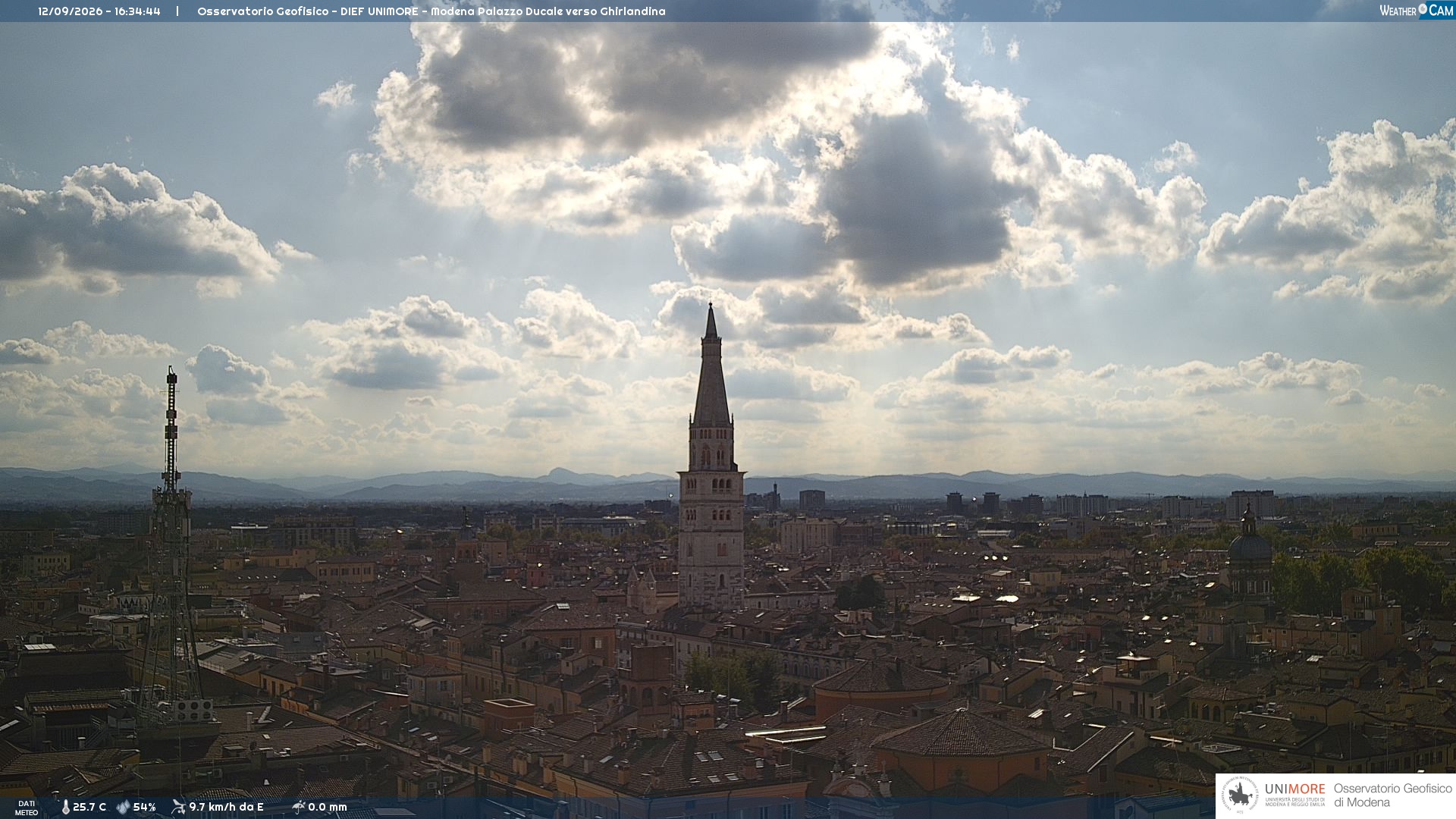Click the UNIMORE circular seal emblem

1241,795
